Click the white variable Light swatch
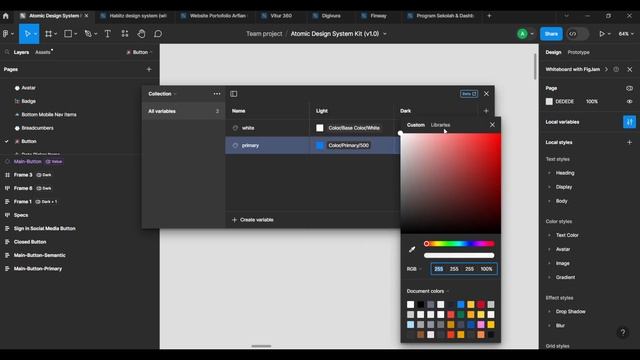The width and height of the screenshot is (640, 360). [320, 128]
